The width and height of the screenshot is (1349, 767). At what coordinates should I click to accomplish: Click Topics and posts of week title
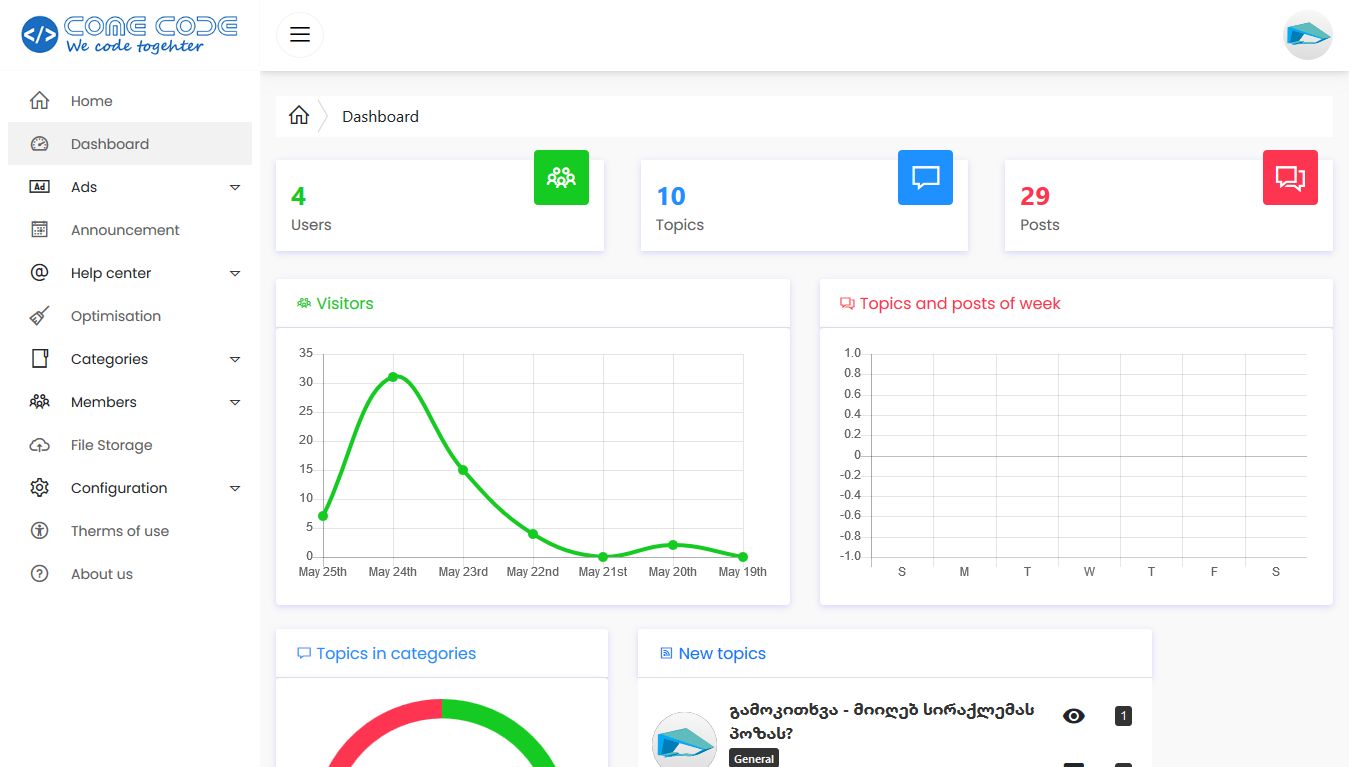tap(960, 303)
